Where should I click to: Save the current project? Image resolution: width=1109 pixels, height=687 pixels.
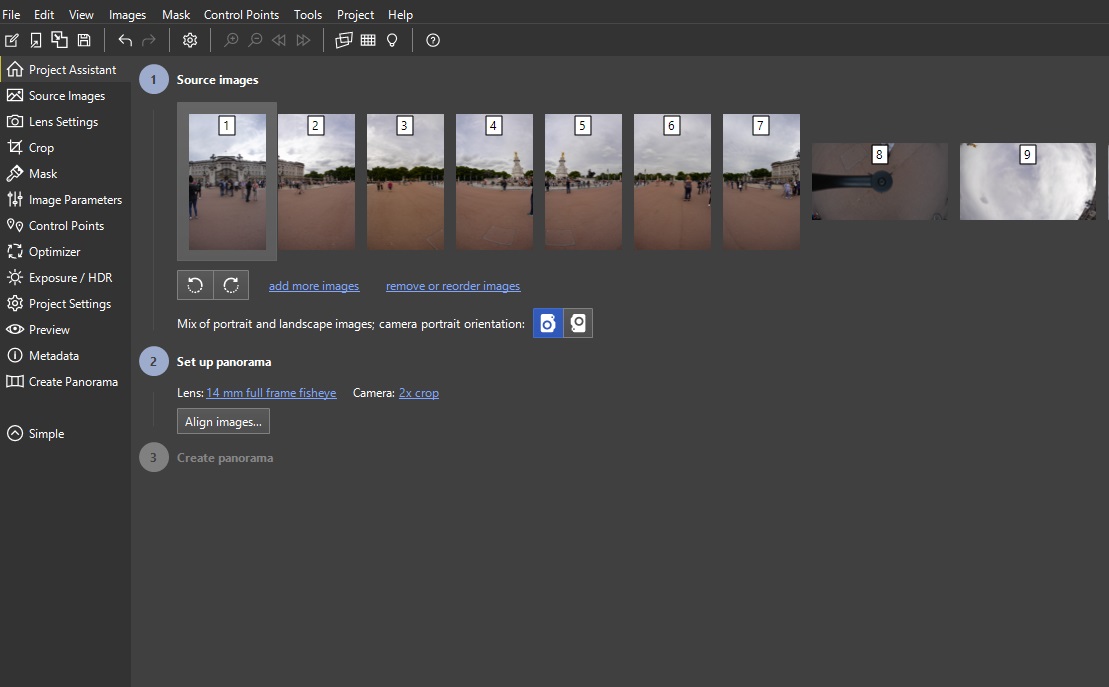(84, 40)
